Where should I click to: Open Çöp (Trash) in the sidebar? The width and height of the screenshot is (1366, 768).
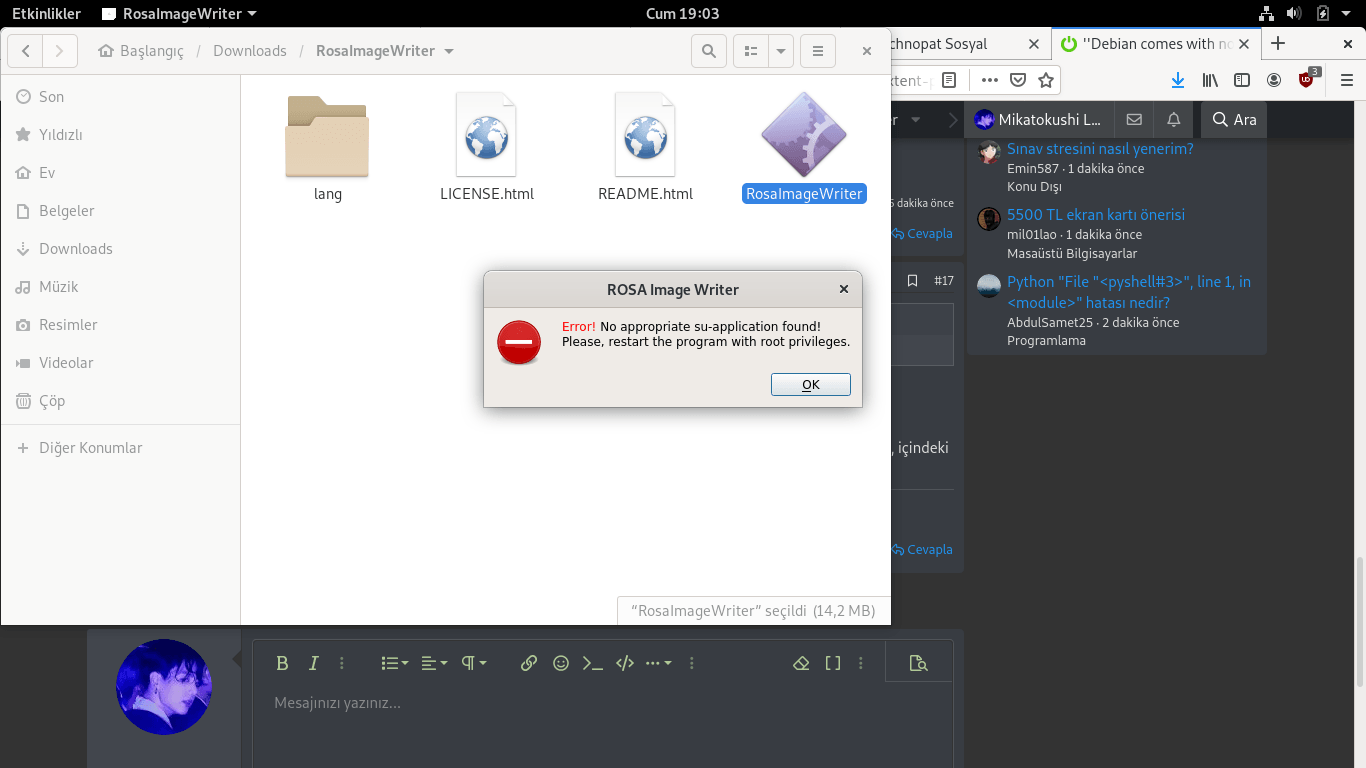(120, 401)
